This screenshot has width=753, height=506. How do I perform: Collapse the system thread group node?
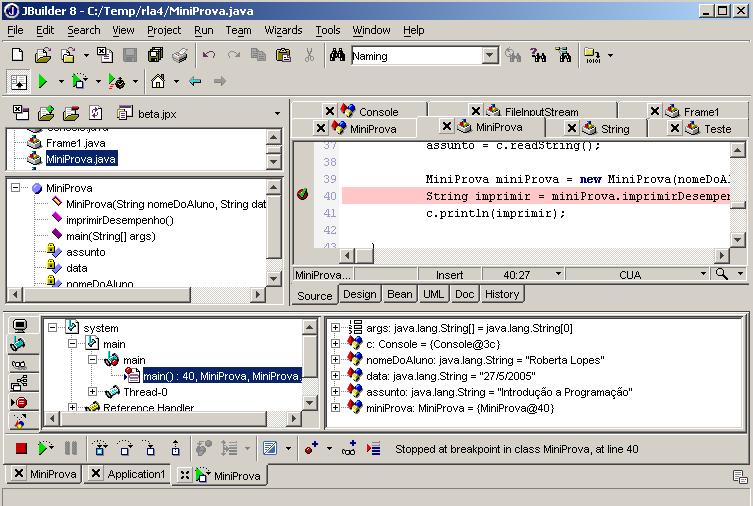click(x=52, y=328)
